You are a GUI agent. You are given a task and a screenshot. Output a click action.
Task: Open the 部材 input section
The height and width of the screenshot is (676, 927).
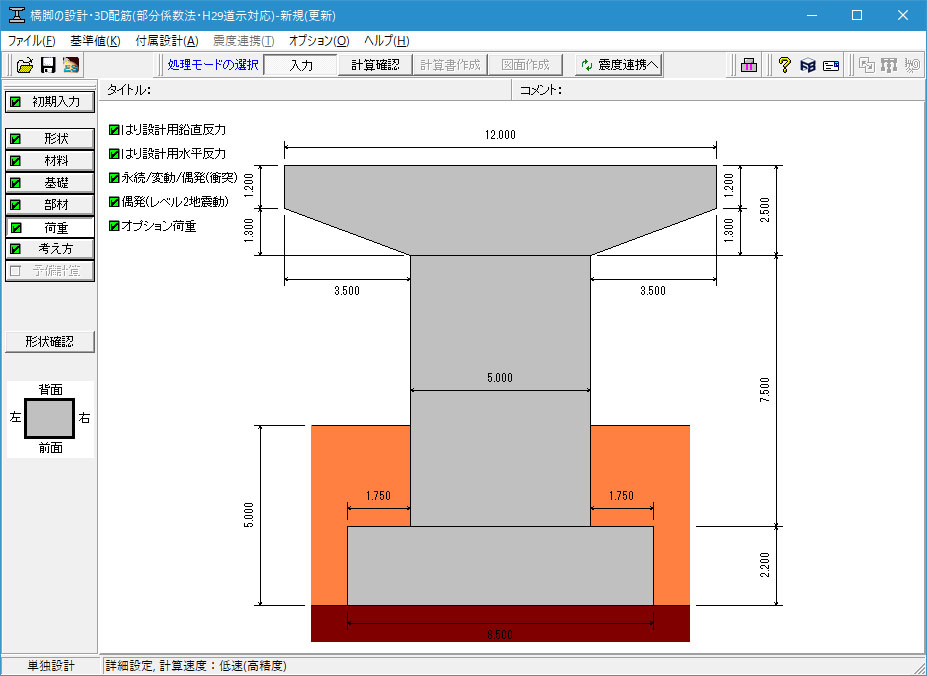[x=50, y=205]
